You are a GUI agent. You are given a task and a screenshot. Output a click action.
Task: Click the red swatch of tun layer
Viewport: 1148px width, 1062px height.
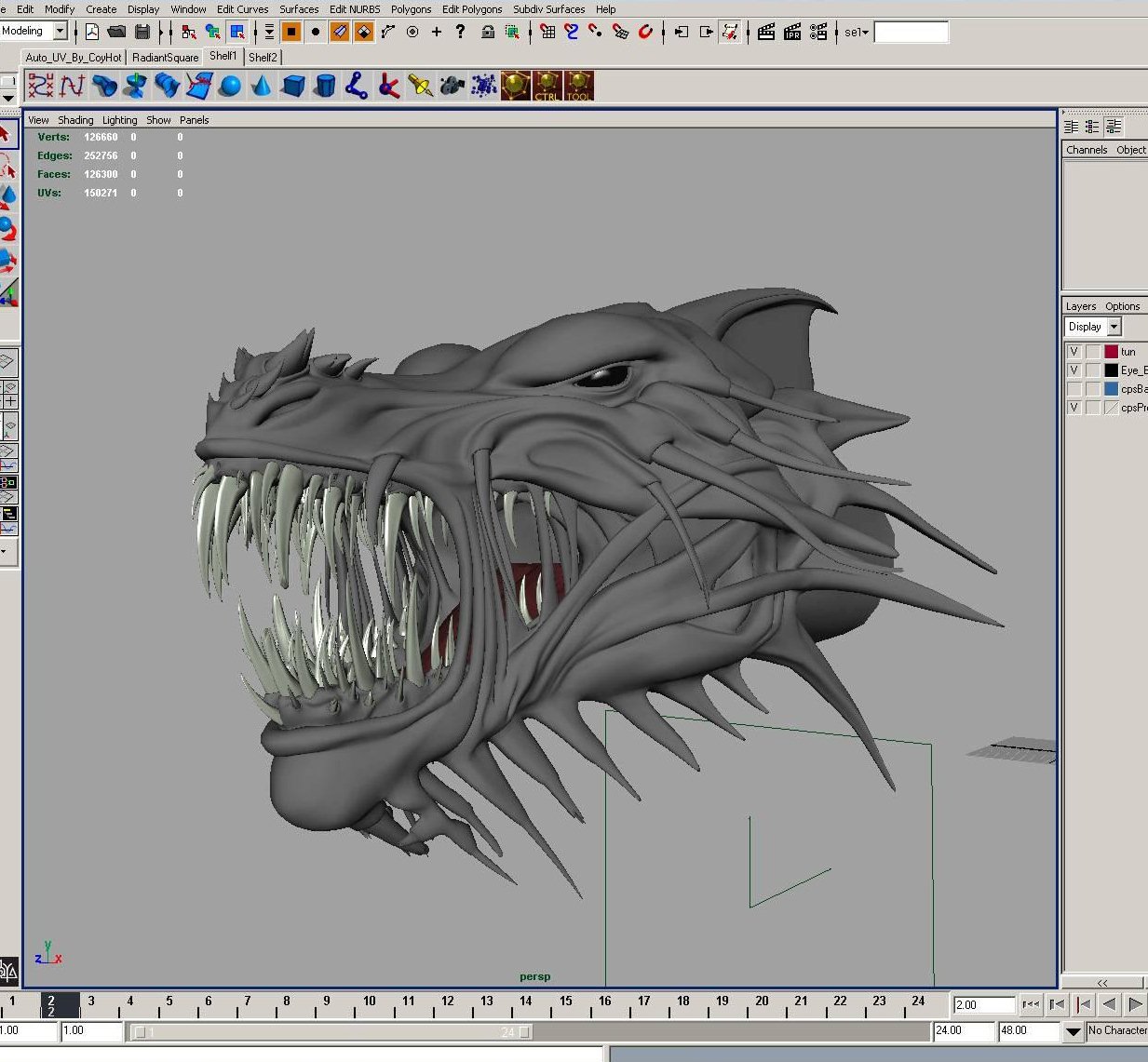[1111, 352]
